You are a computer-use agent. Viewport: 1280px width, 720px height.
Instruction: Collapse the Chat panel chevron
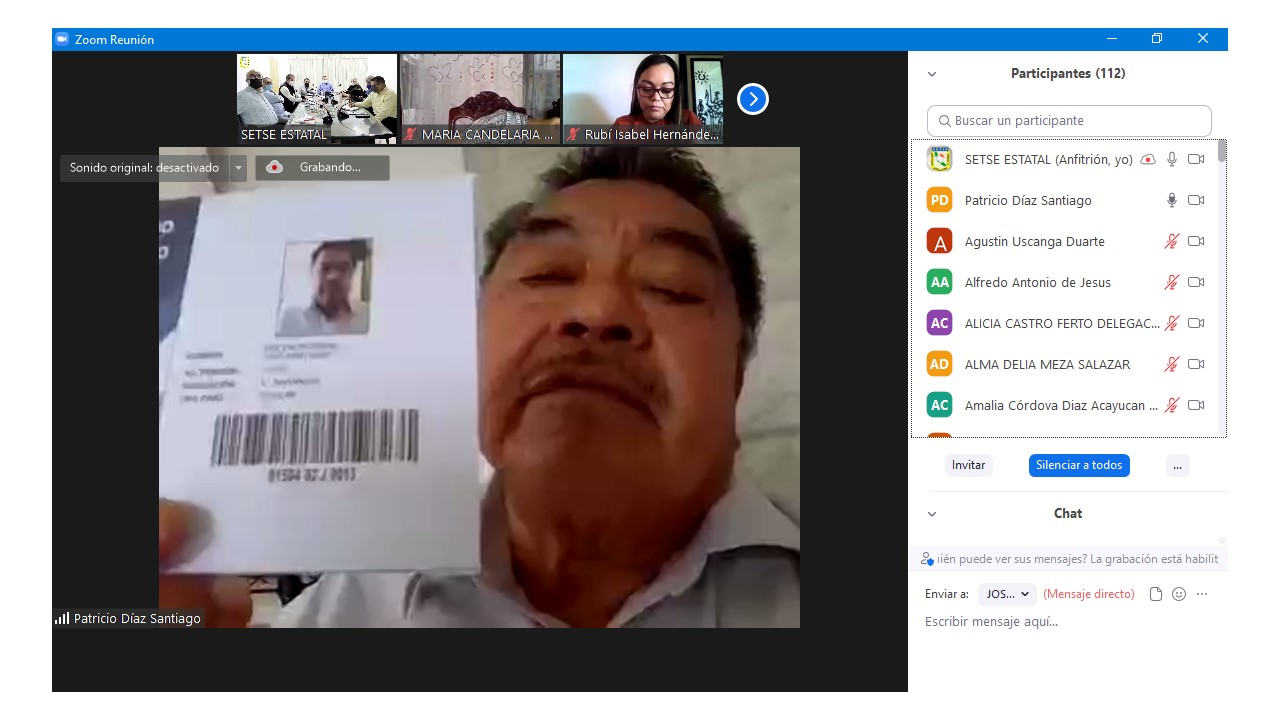click(932, 514)
